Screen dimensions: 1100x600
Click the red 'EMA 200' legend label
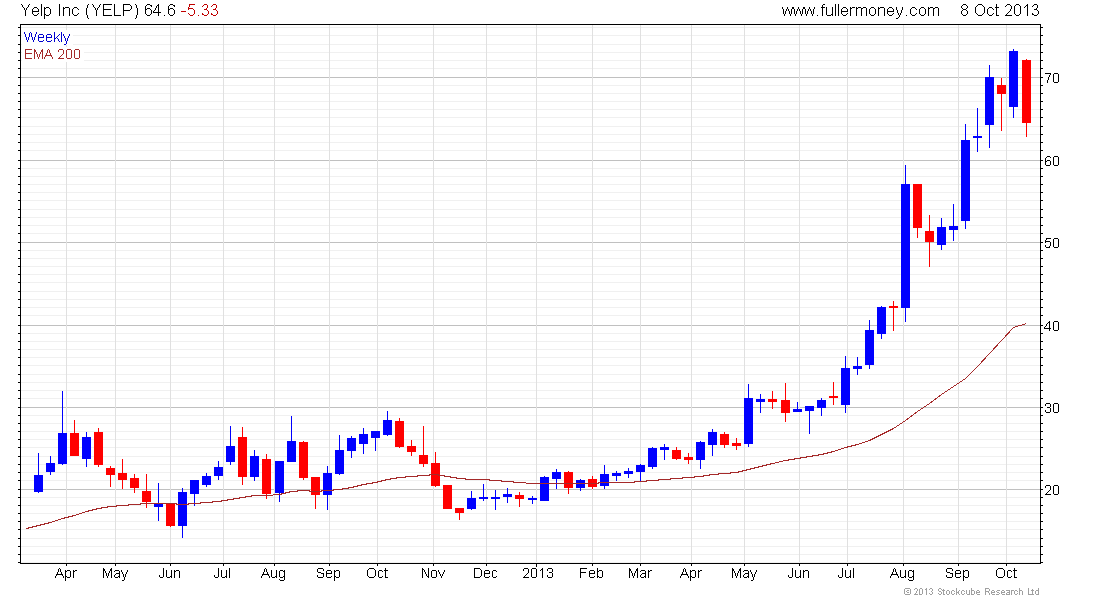[x=52, y=54]
